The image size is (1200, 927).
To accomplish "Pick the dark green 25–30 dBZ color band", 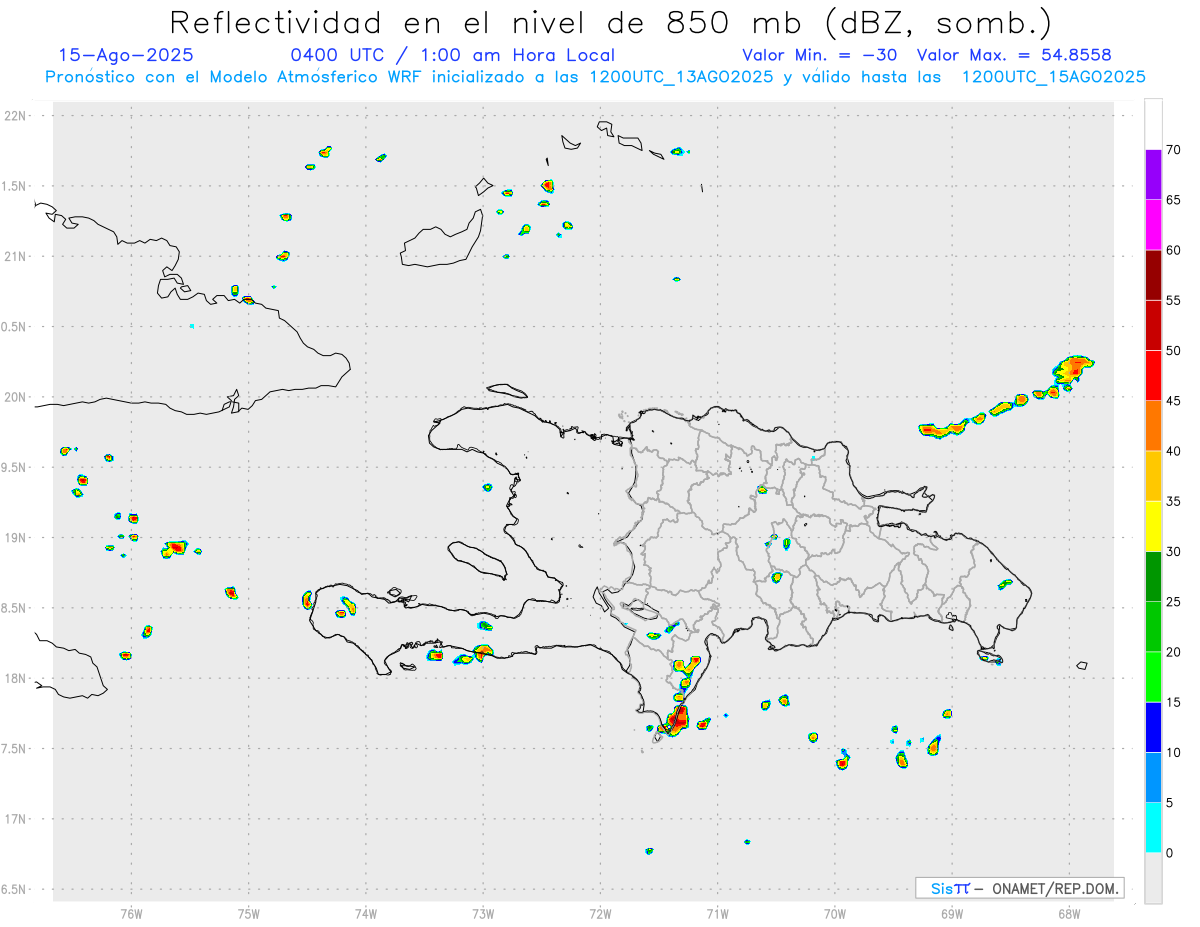I will pyautogui.click(x=1153, y=577).
